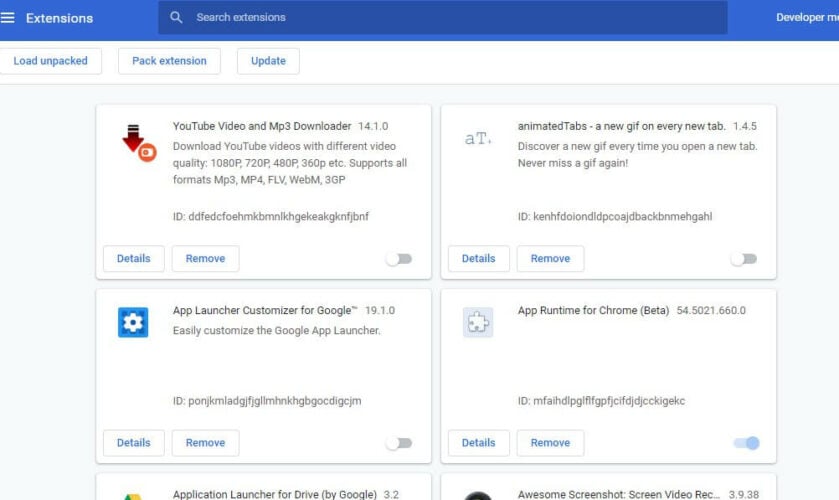Viewport: 839px width, 500px height.
Task: Click the Developer mode label
Action: (x=807, y=17)
